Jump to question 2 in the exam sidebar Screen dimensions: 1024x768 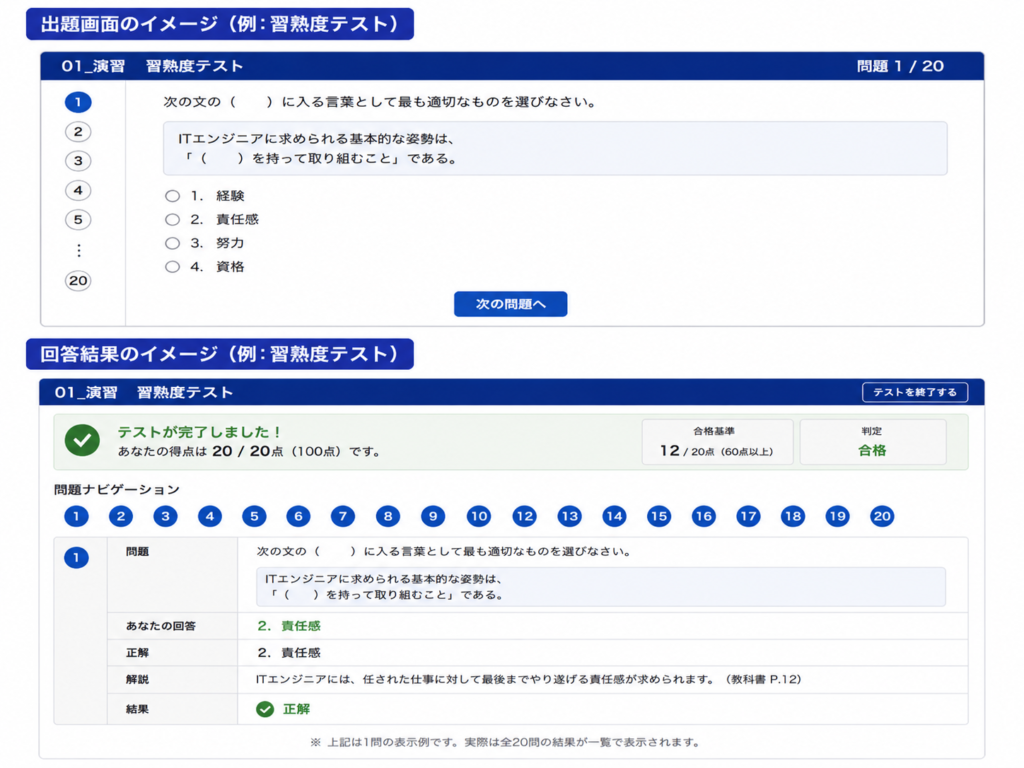point(78,132)
